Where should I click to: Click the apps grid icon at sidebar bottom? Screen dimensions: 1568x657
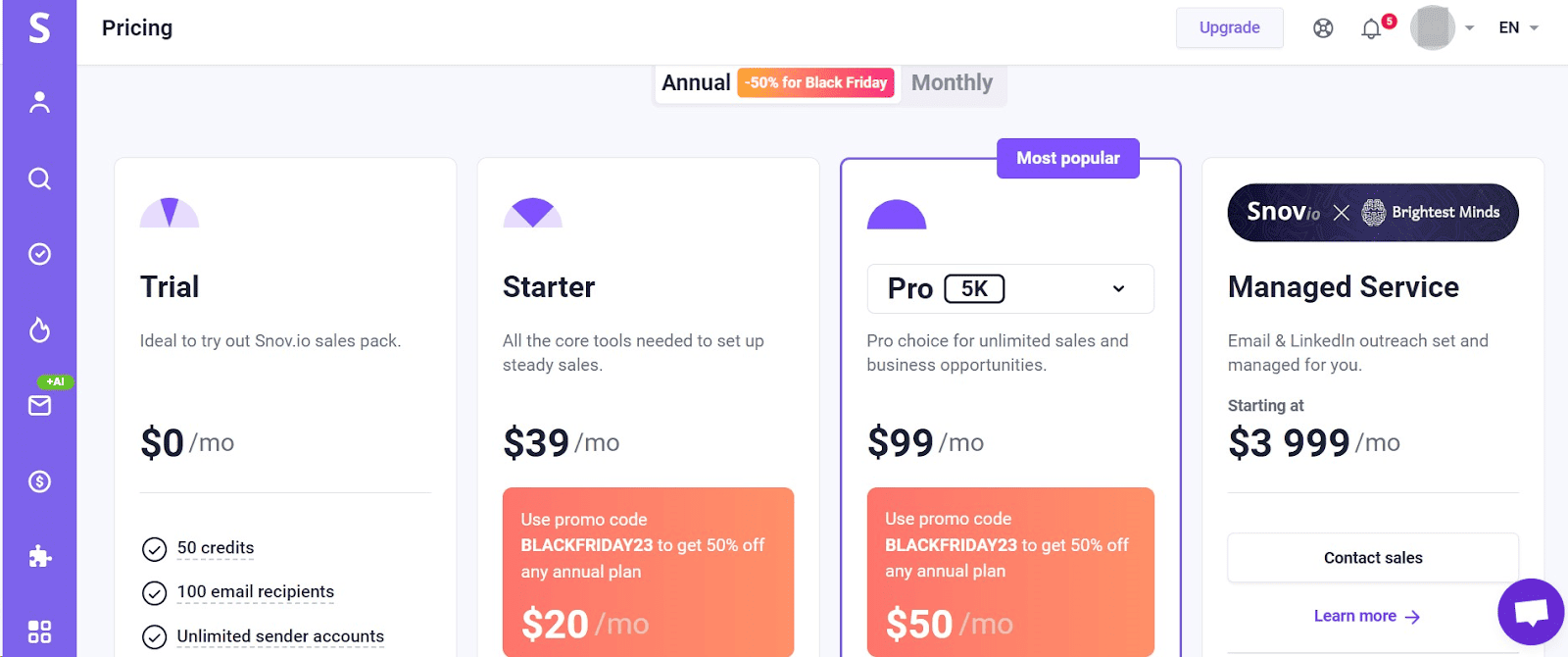click(x=39, y=631)
